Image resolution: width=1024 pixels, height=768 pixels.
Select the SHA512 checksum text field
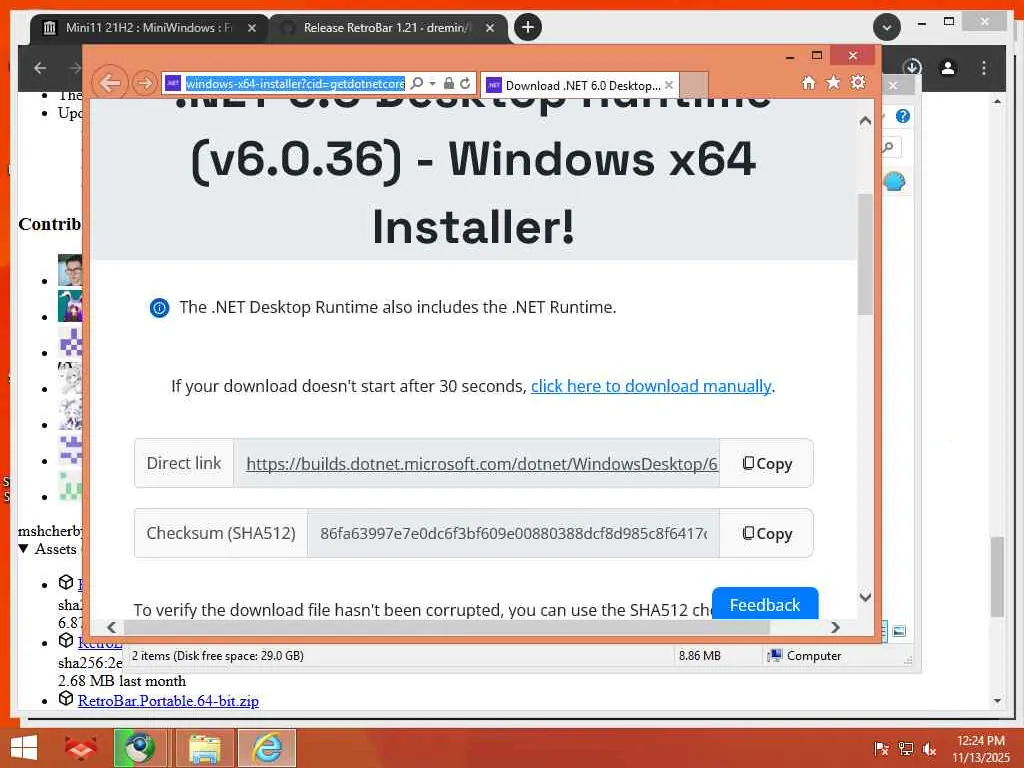tap(513, 534)
